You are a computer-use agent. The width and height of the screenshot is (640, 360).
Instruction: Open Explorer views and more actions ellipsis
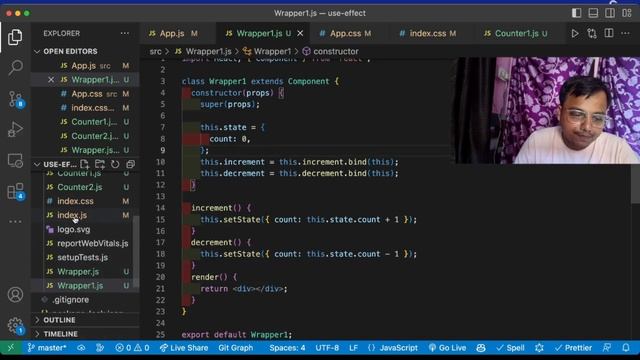(x=124, y=33)
